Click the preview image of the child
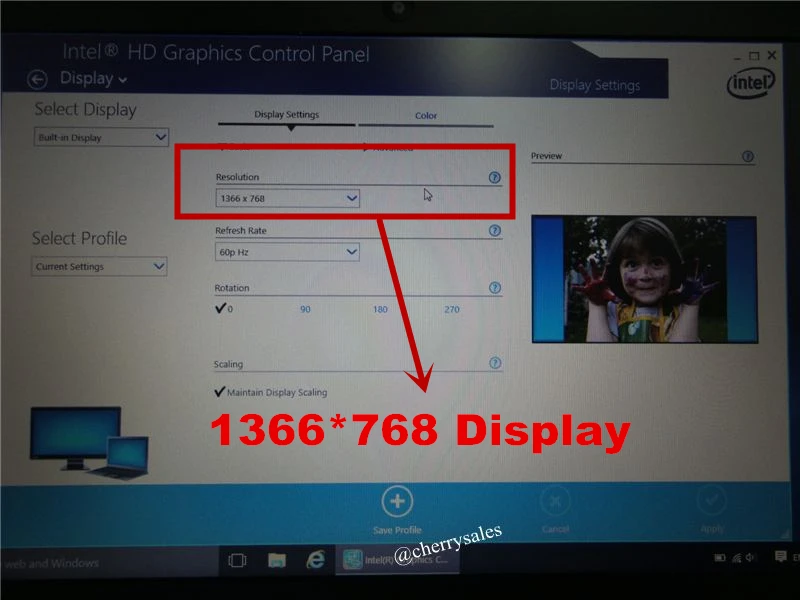 645,279
